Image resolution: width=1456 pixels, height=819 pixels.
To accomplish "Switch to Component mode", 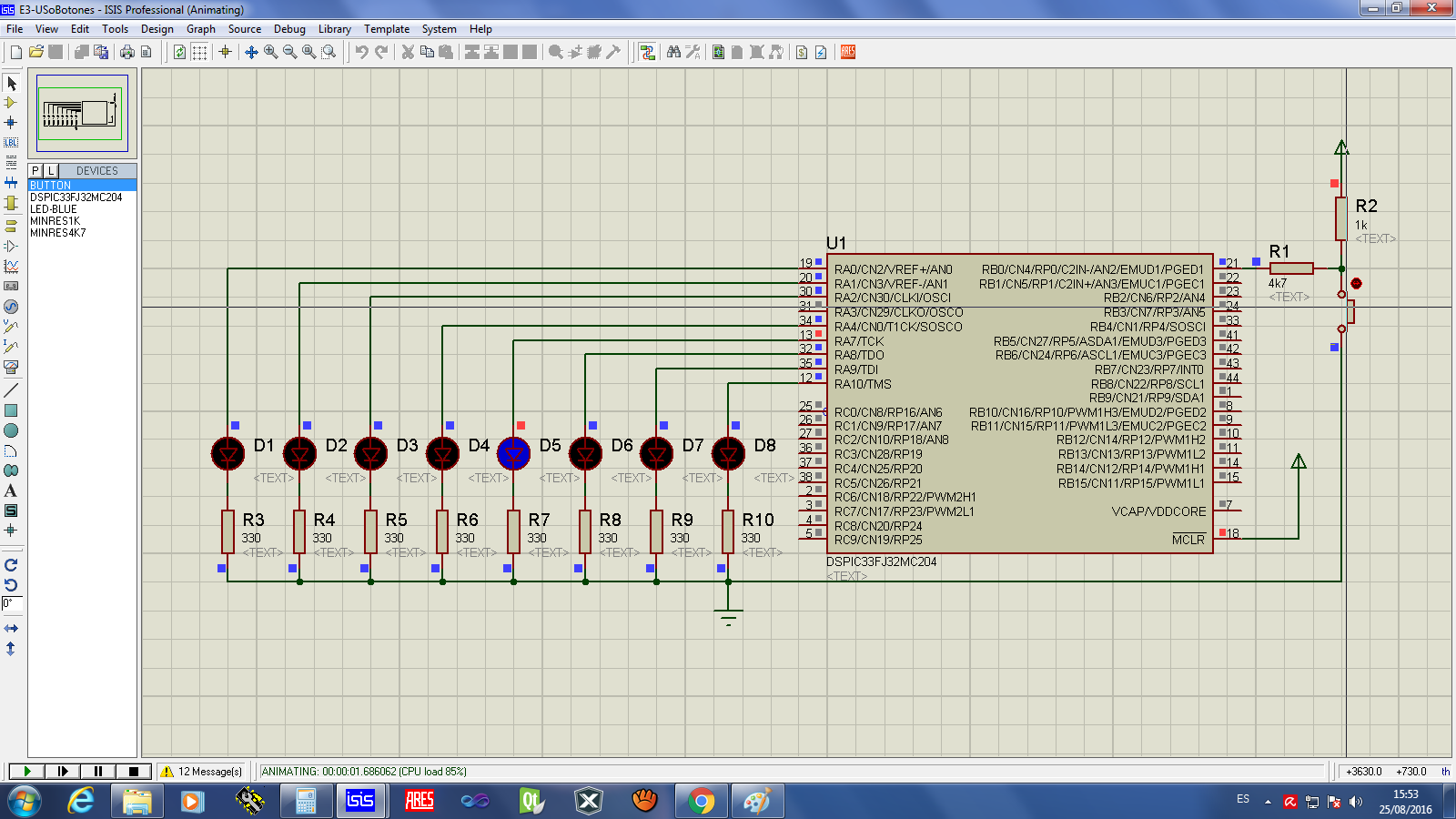I will coord(11,103).
